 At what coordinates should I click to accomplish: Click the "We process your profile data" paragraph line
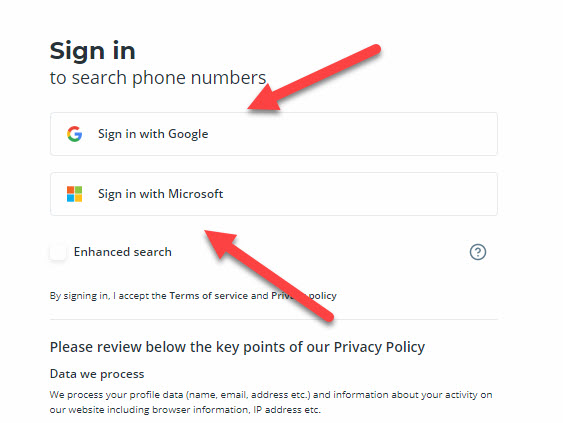[271, 395]
